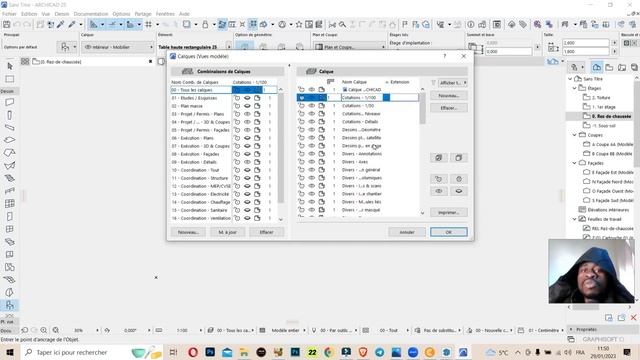Toggle lock icon of Cotations - 1/50 layer
The height and width of the screenshot is (360, 640).
point(301,106)
